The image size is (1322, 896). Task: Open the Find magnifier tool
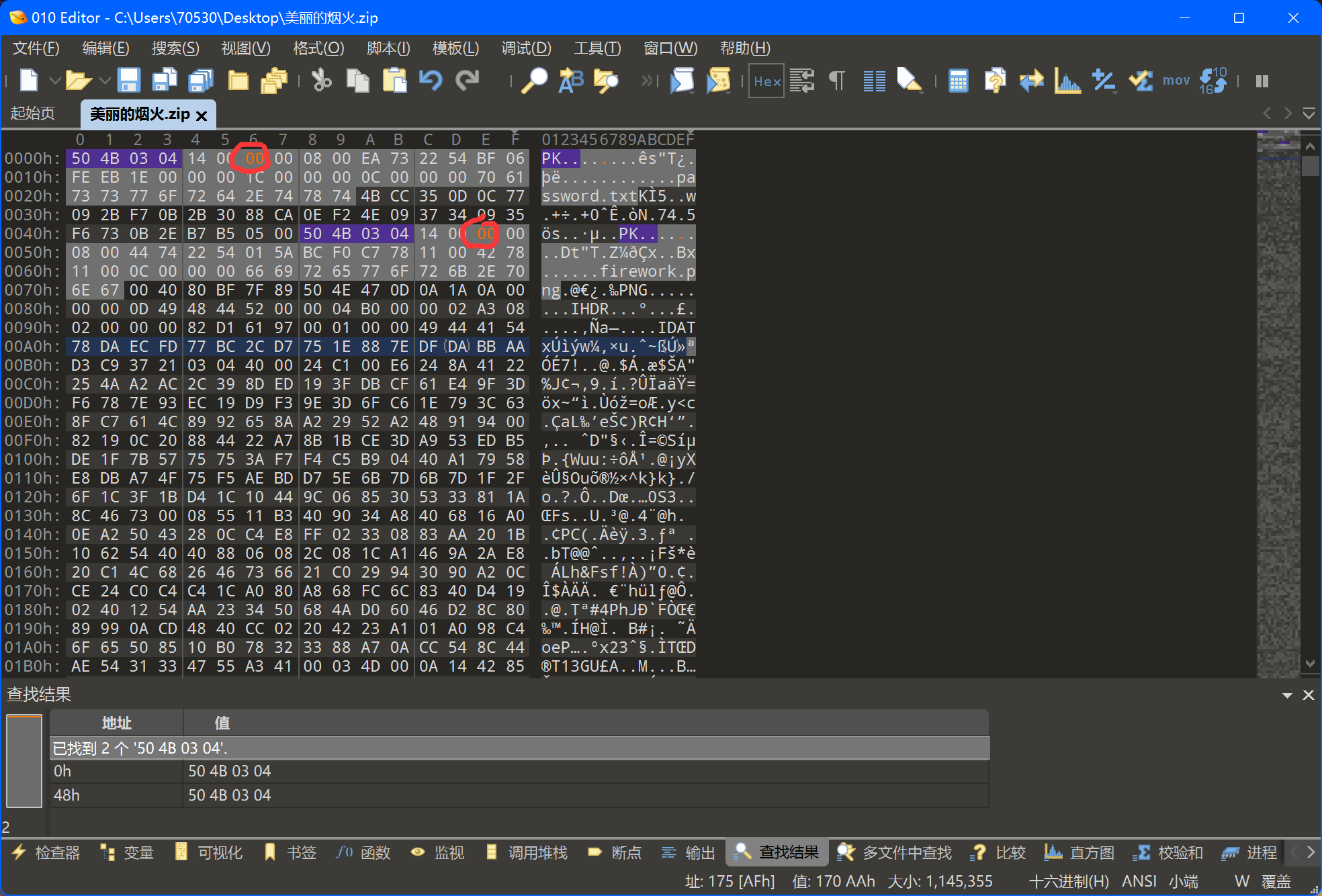[x=535, y=81]
